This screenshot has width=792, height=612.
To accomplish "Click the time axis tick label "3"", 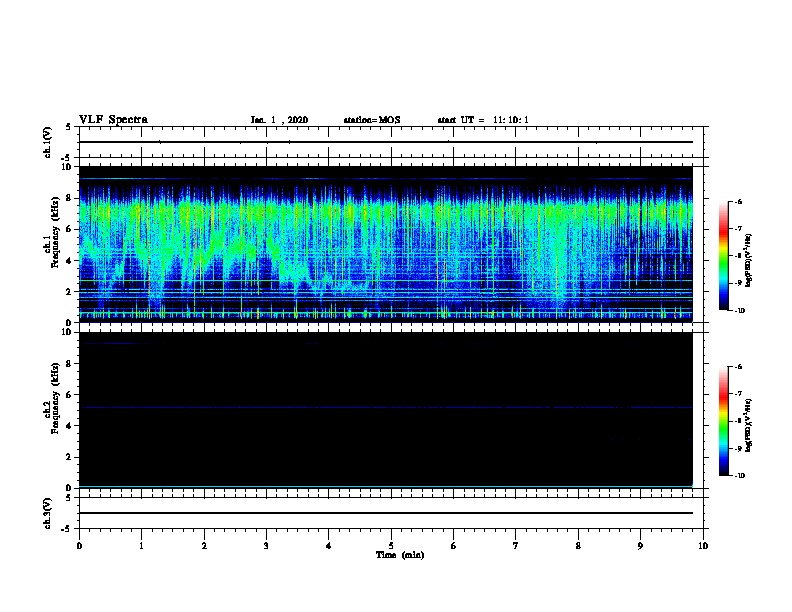I will point(266,546).
